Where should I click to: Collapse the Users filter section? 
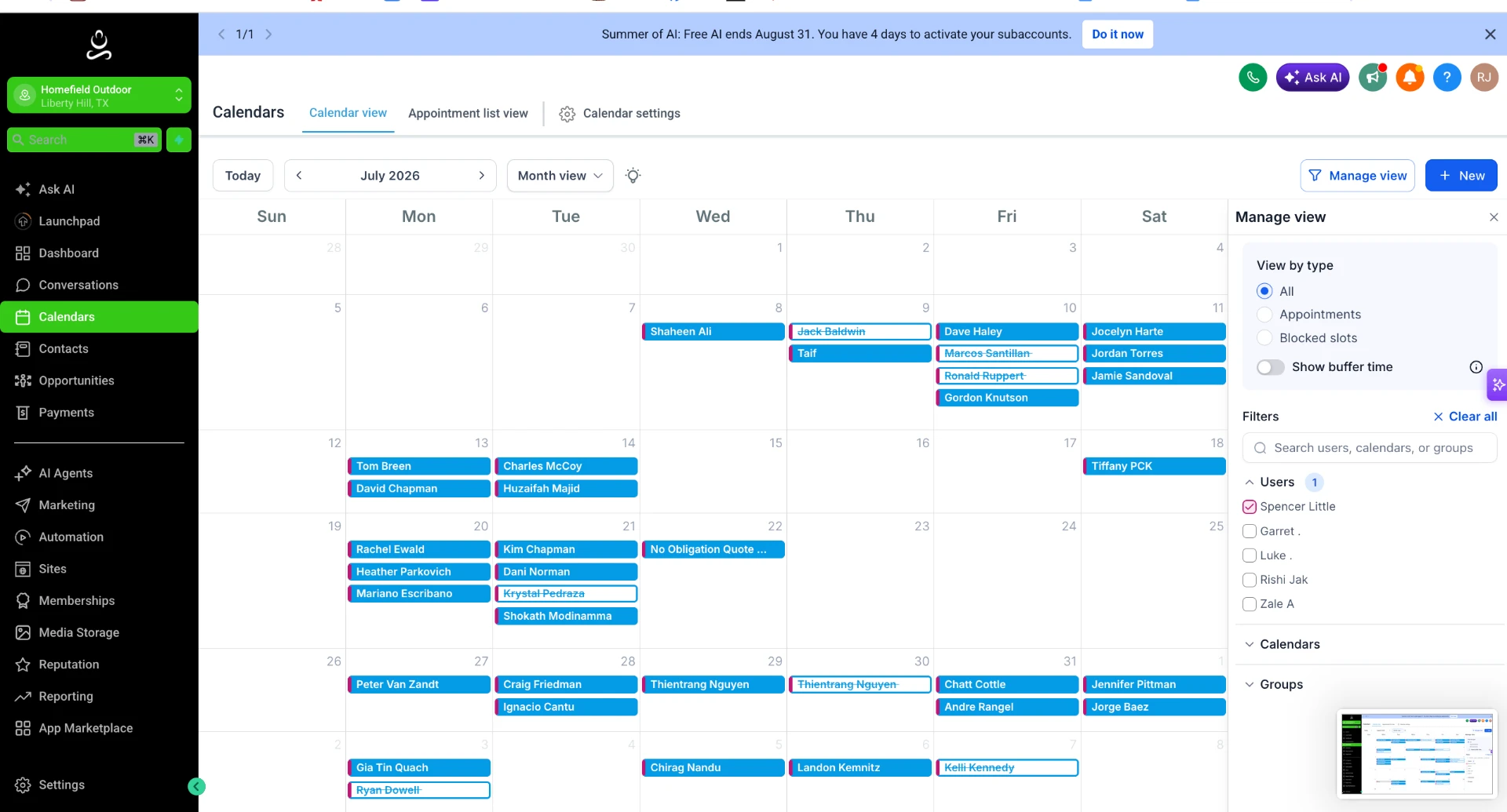tap(1250, 482)
